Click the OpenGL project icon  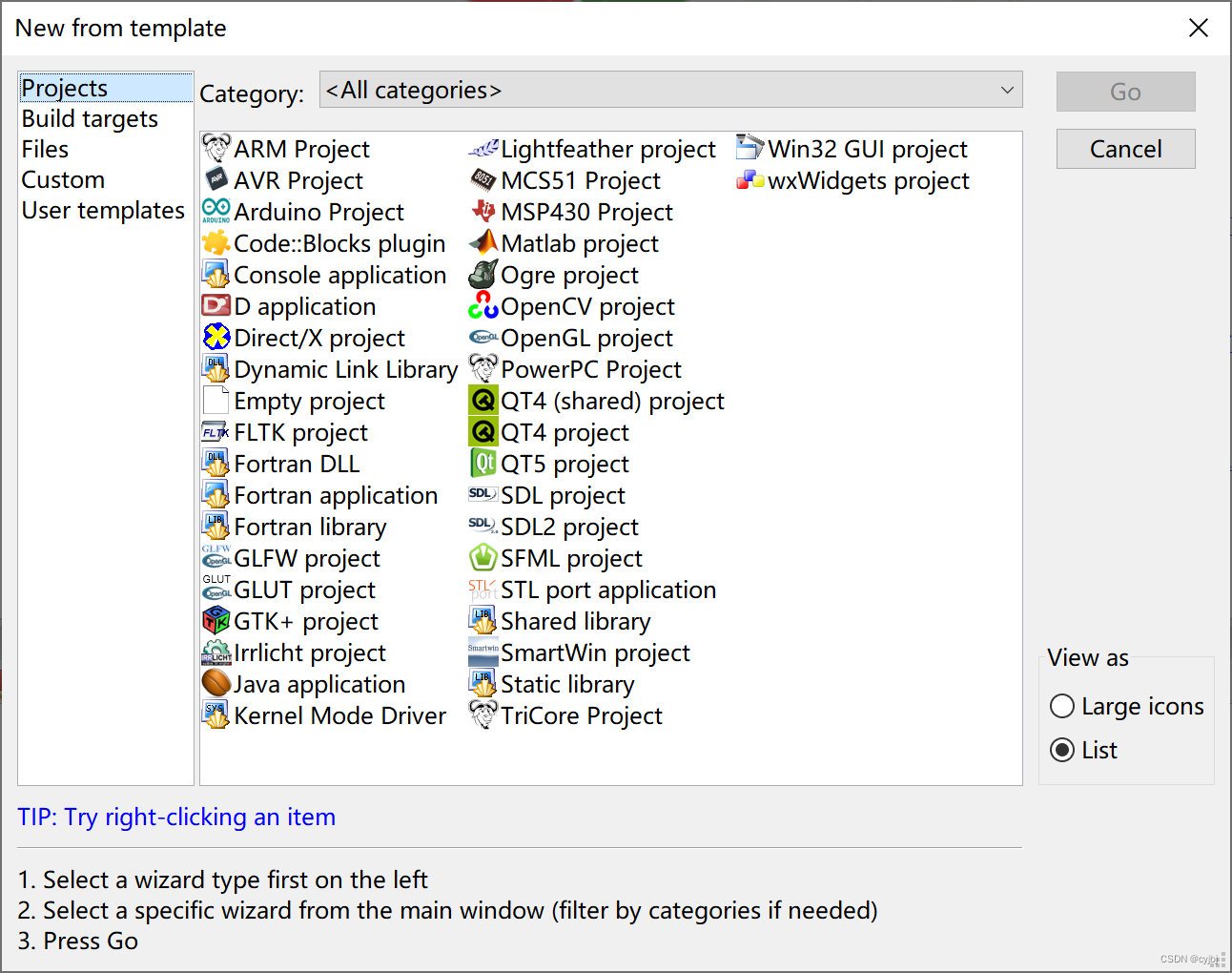(x=483, y=337)
